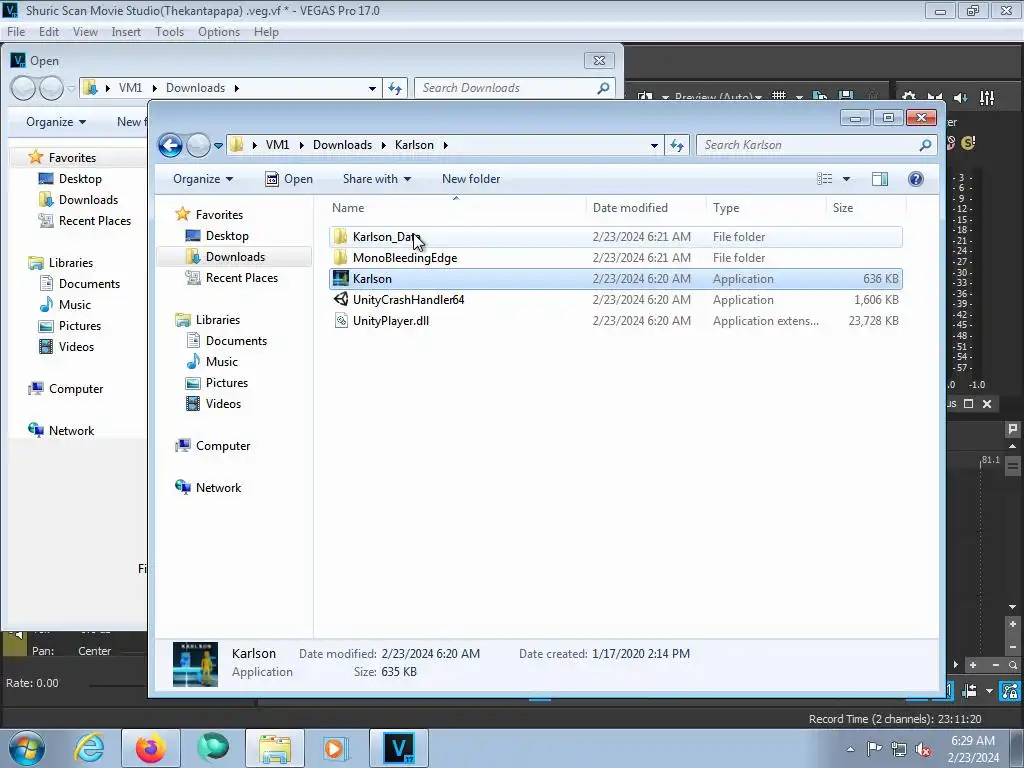This screenshot has width=1024, height=768.
Task: Change the view layout icon in Karlson window
Action: click(x=825, y=179)
